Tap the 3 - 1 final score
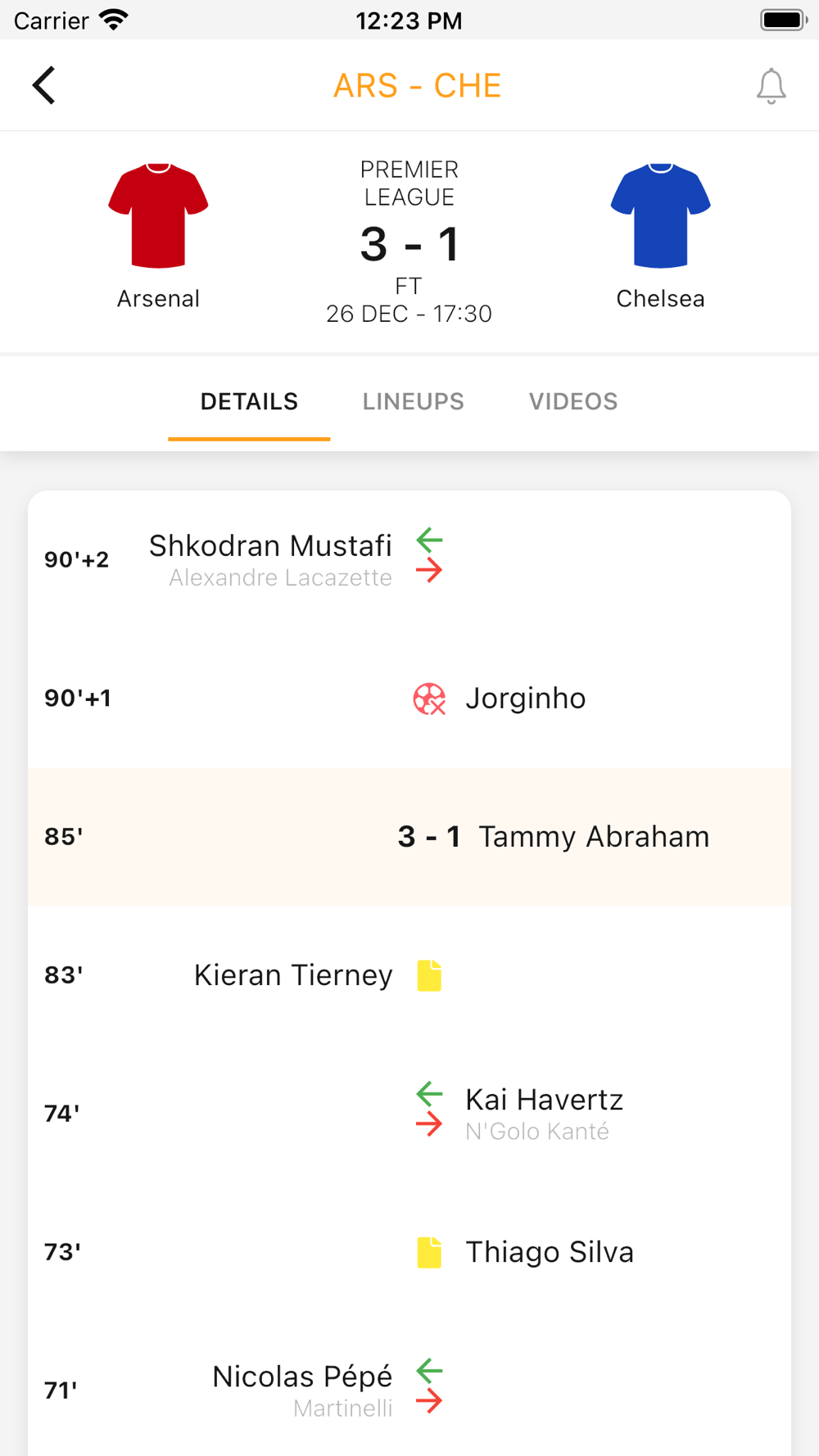Image resolution: width=819 pixels, height=1456 pixels. [x=409, y=244]
